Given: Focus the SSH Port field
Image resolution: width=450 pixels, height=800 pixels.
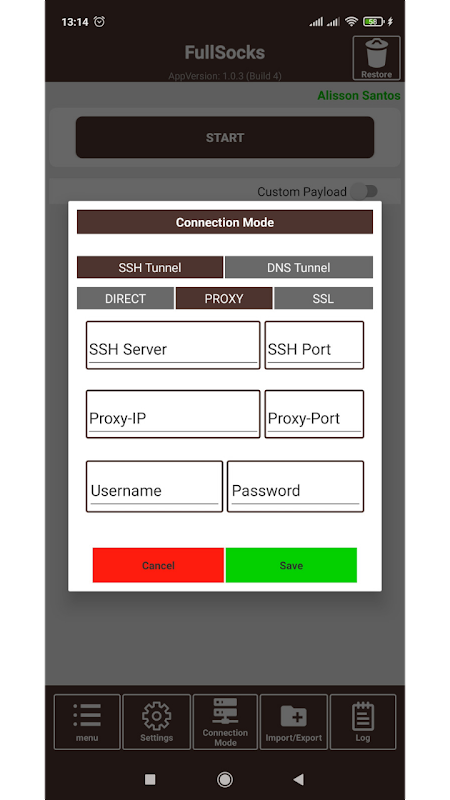Looking at the screenshot, I should 314,345.
